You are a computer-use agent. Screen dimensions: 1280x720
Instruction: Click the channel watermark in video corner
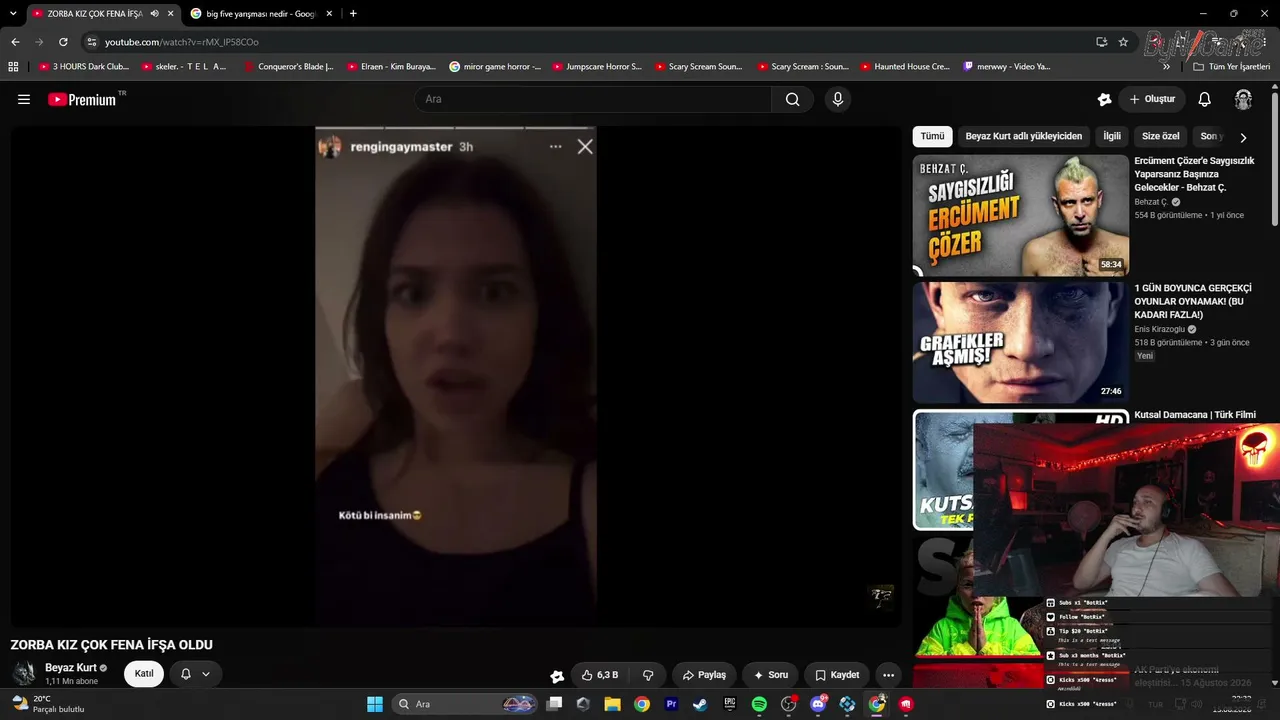(x=881, y=597)
